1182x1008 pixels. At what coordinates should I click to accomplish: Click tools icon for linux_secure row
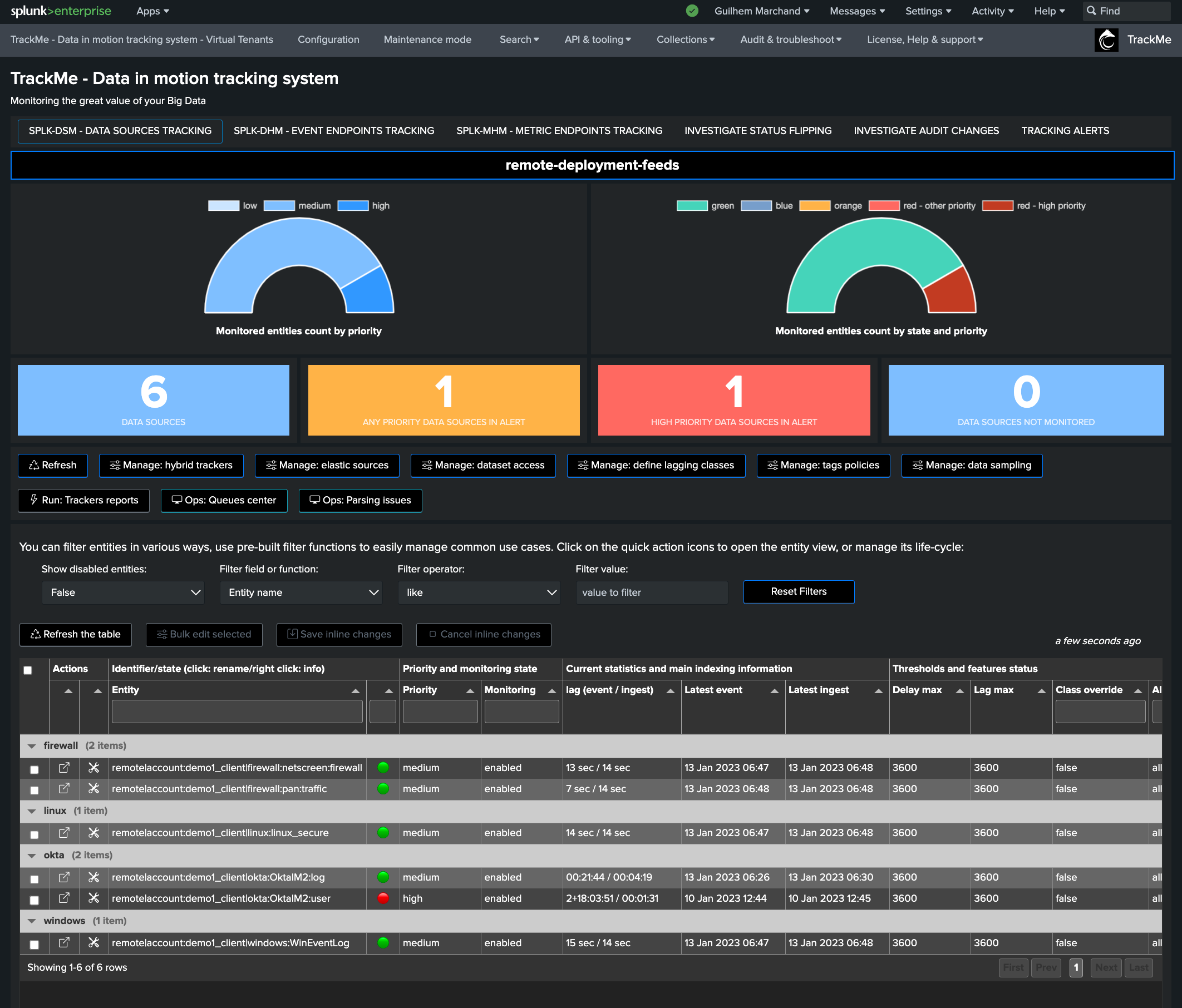93,833
